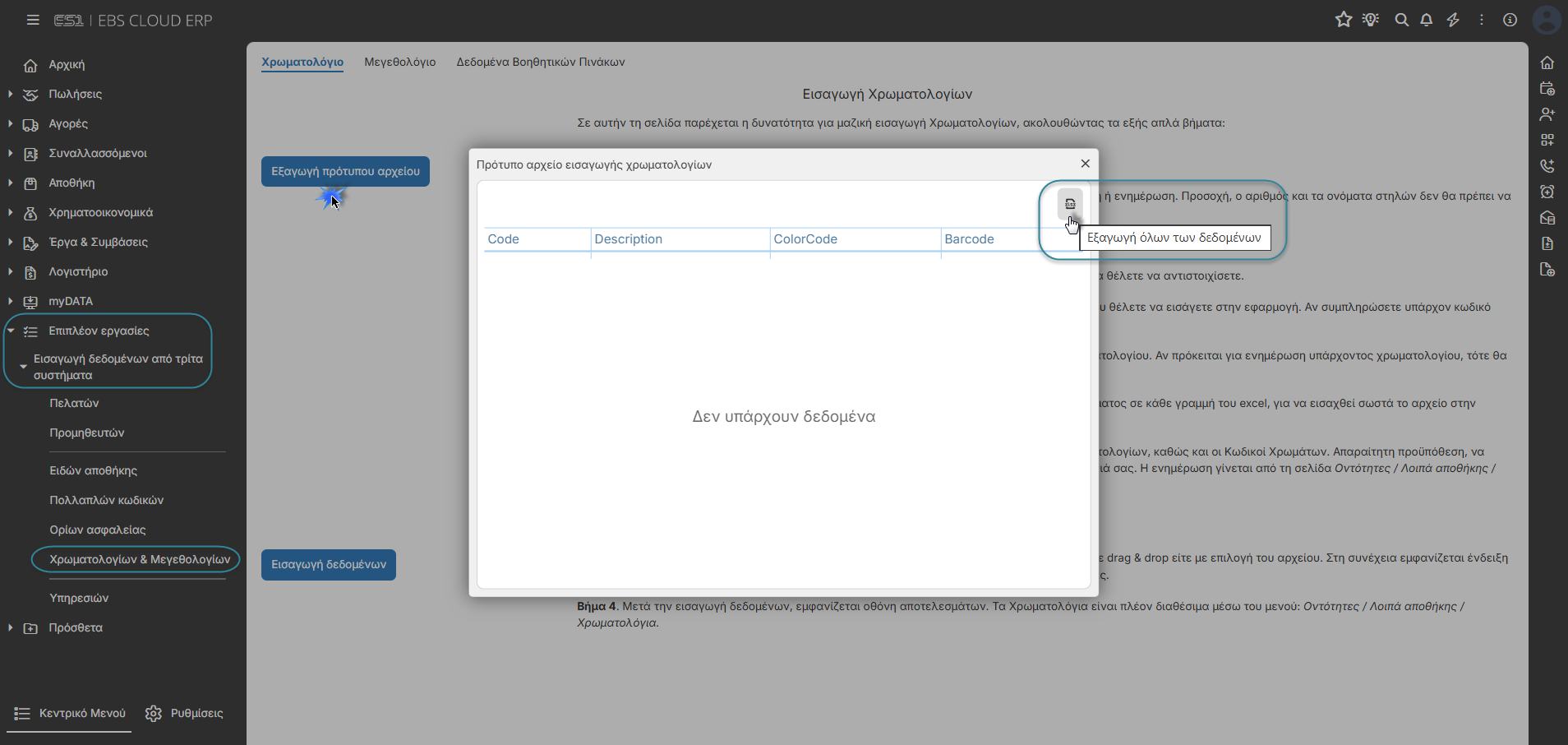Click the Αρχική home icon in left menu
Screen dimensions: 1568x745
[x=30, y=65]
